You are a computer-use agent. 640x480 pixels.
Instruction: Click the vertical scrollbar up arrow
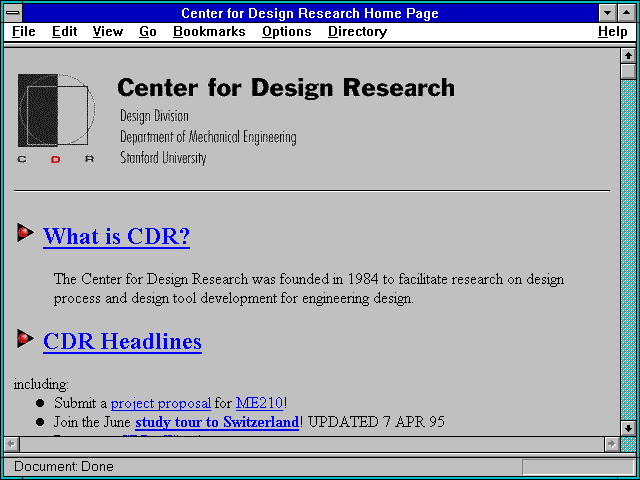(x=628, y=56)
